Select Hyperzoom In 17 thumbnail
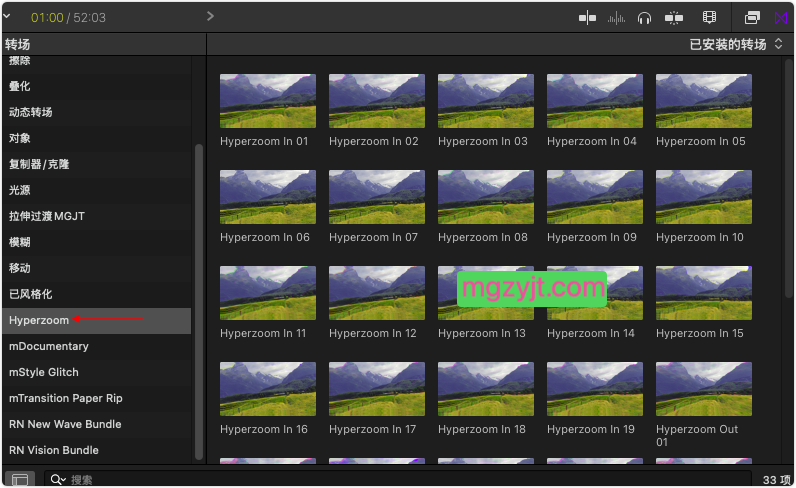This screenshot has width=796, height=488. click(x=377, y=389)
